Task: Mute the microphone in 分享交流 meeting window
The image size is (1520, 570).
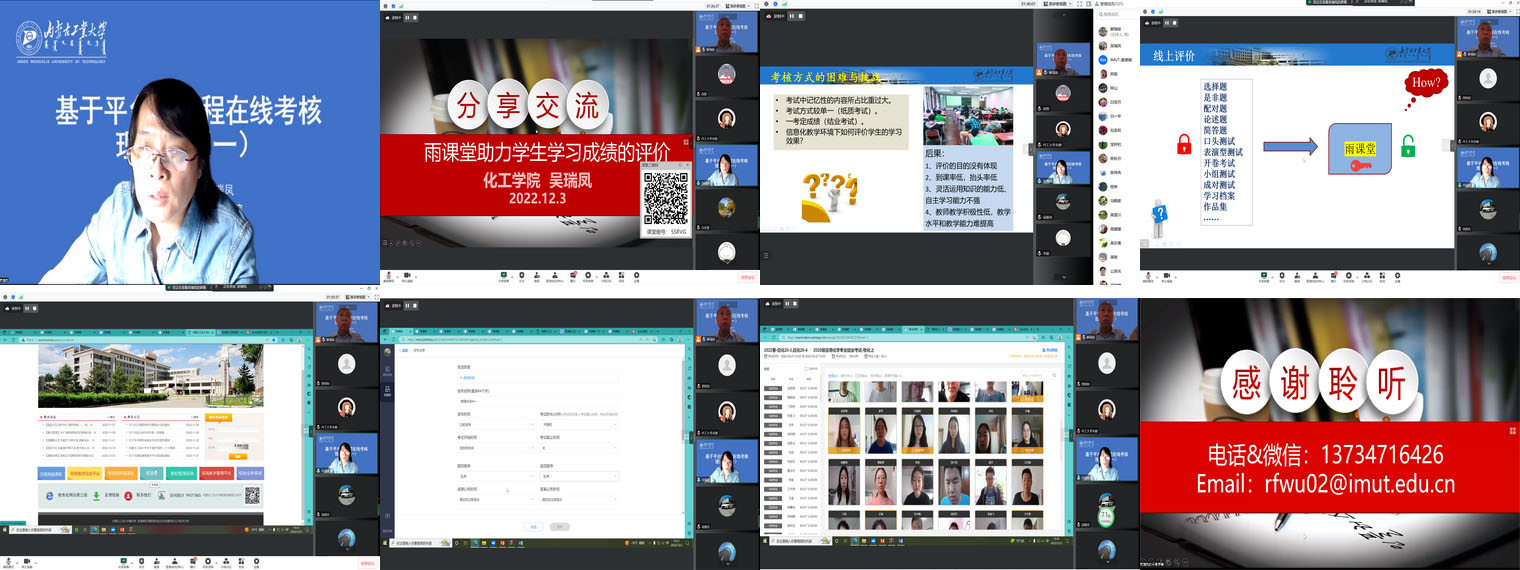Action: (x=389, y=274)
